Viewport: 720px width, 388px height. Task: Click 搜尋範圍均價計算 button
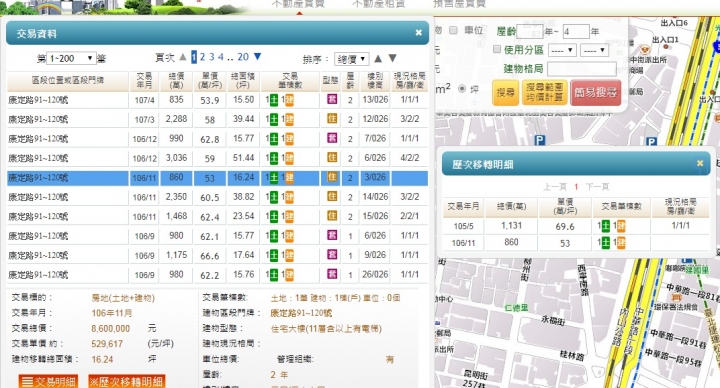coord(545,92)
